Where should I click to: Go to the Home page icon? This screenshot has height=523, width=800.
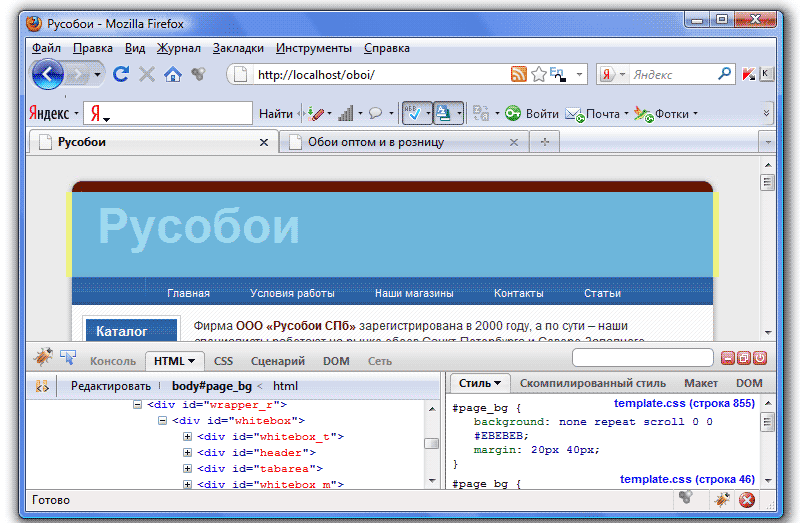[x=173, y=74]
